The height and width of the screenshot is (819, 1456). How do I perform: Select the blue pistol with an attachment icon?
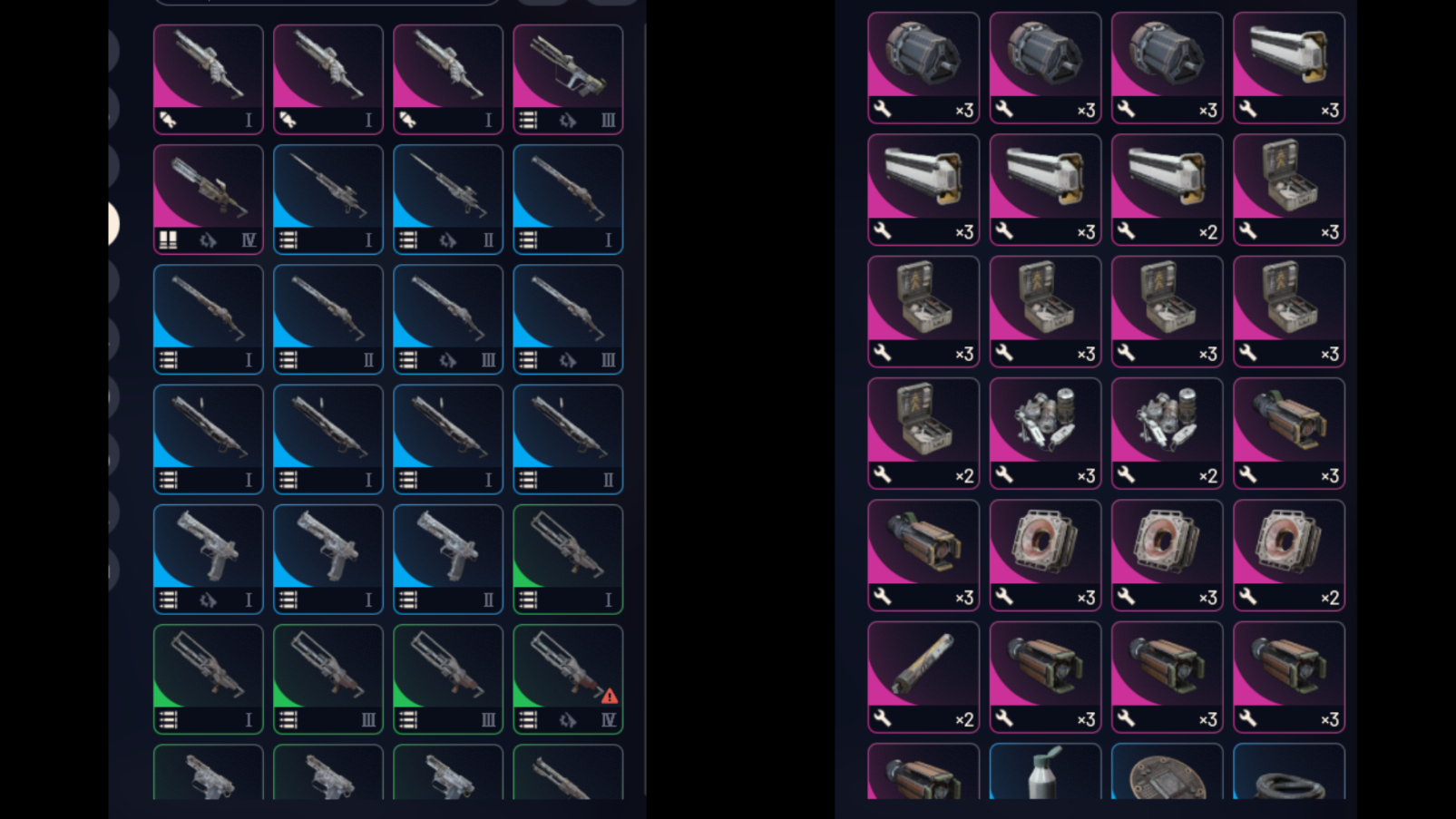click(x=209, y=559)
